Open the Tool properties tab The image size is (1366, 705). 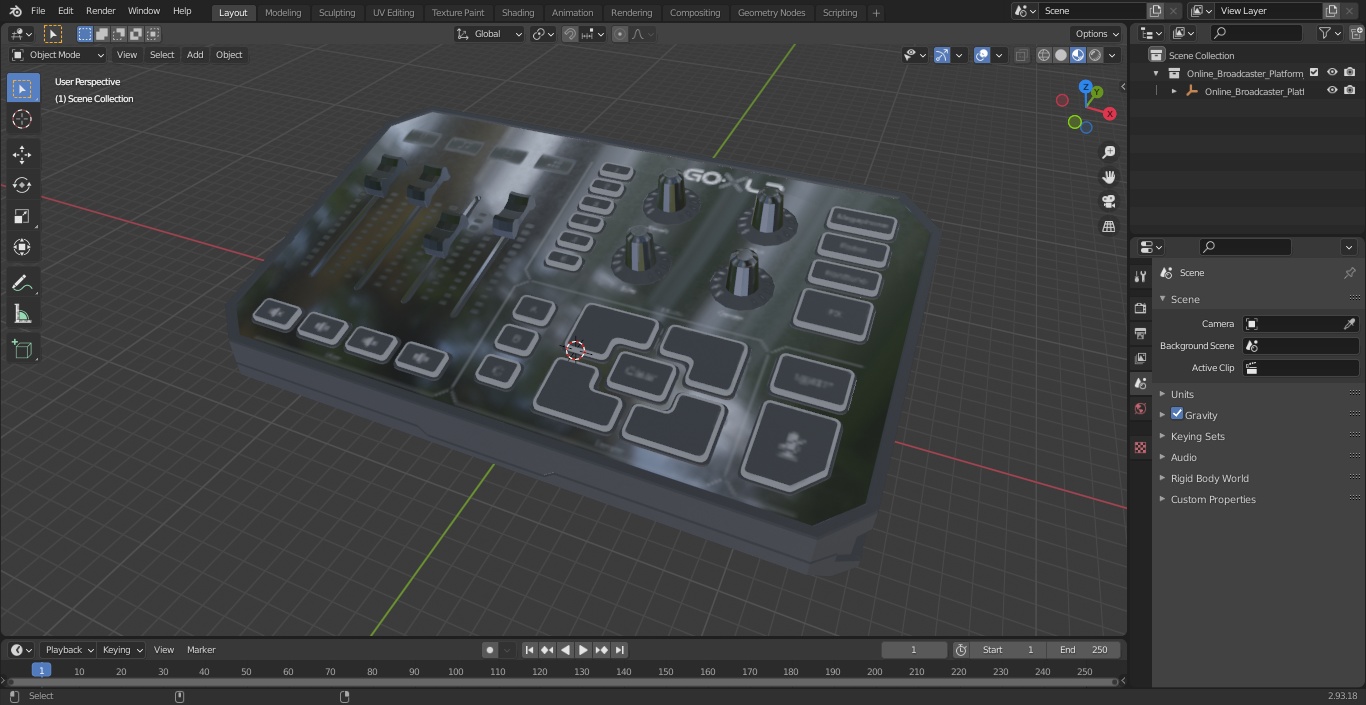coord(1140,276)
